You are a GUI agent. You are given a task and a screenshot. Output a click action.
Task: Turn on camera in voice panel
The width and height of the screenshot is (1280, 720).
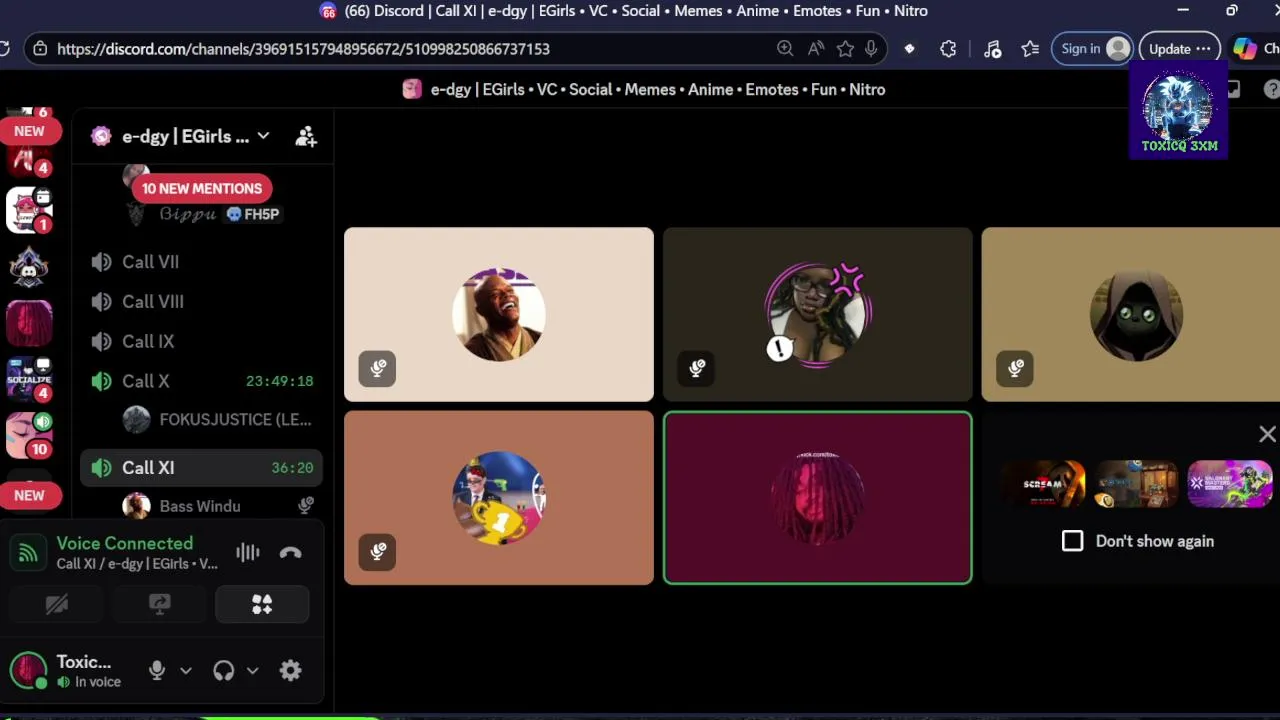click(x=57, y=604)
